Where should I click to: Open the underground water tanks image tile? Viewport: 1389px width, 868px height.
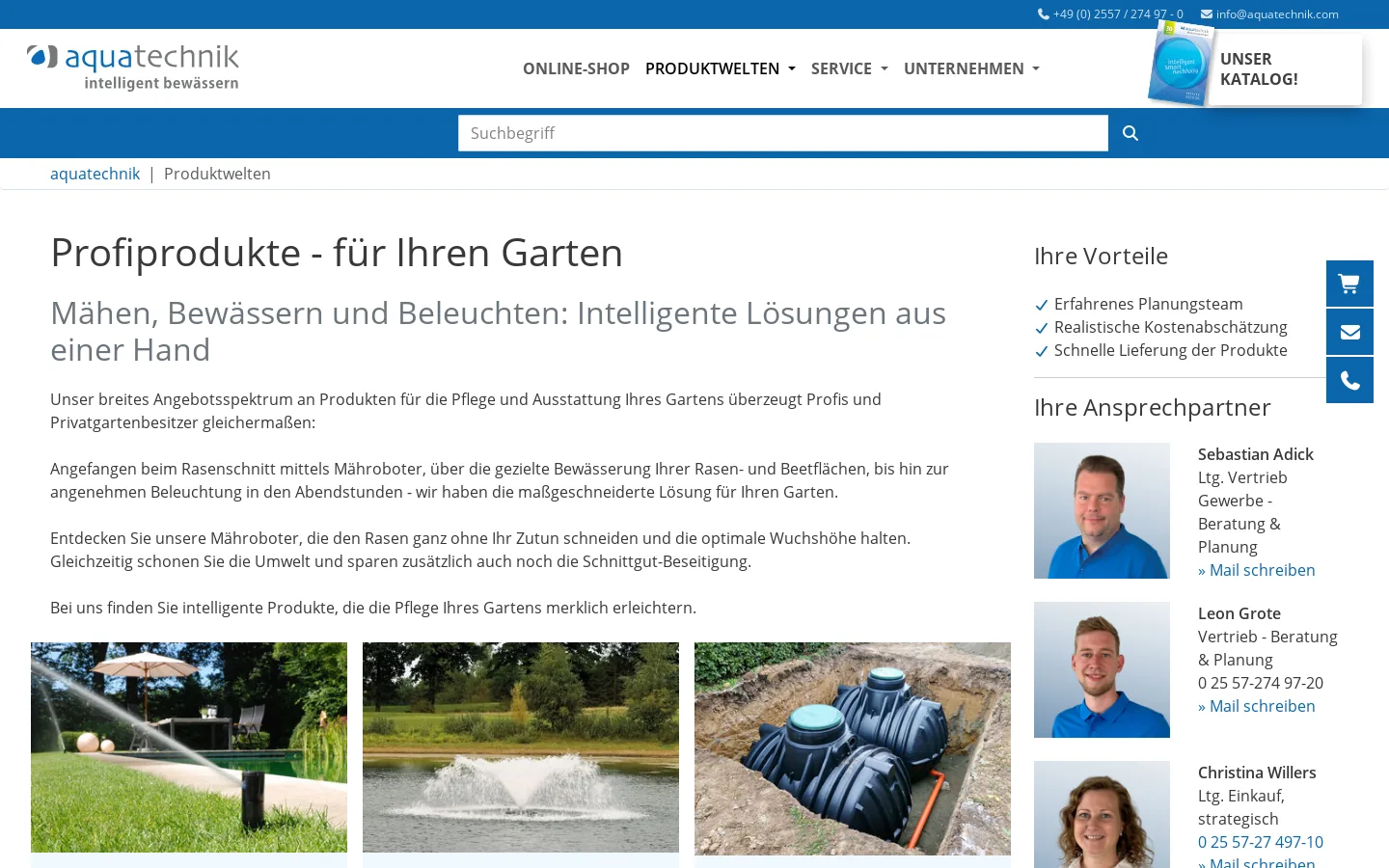click(x=853, y=748)
